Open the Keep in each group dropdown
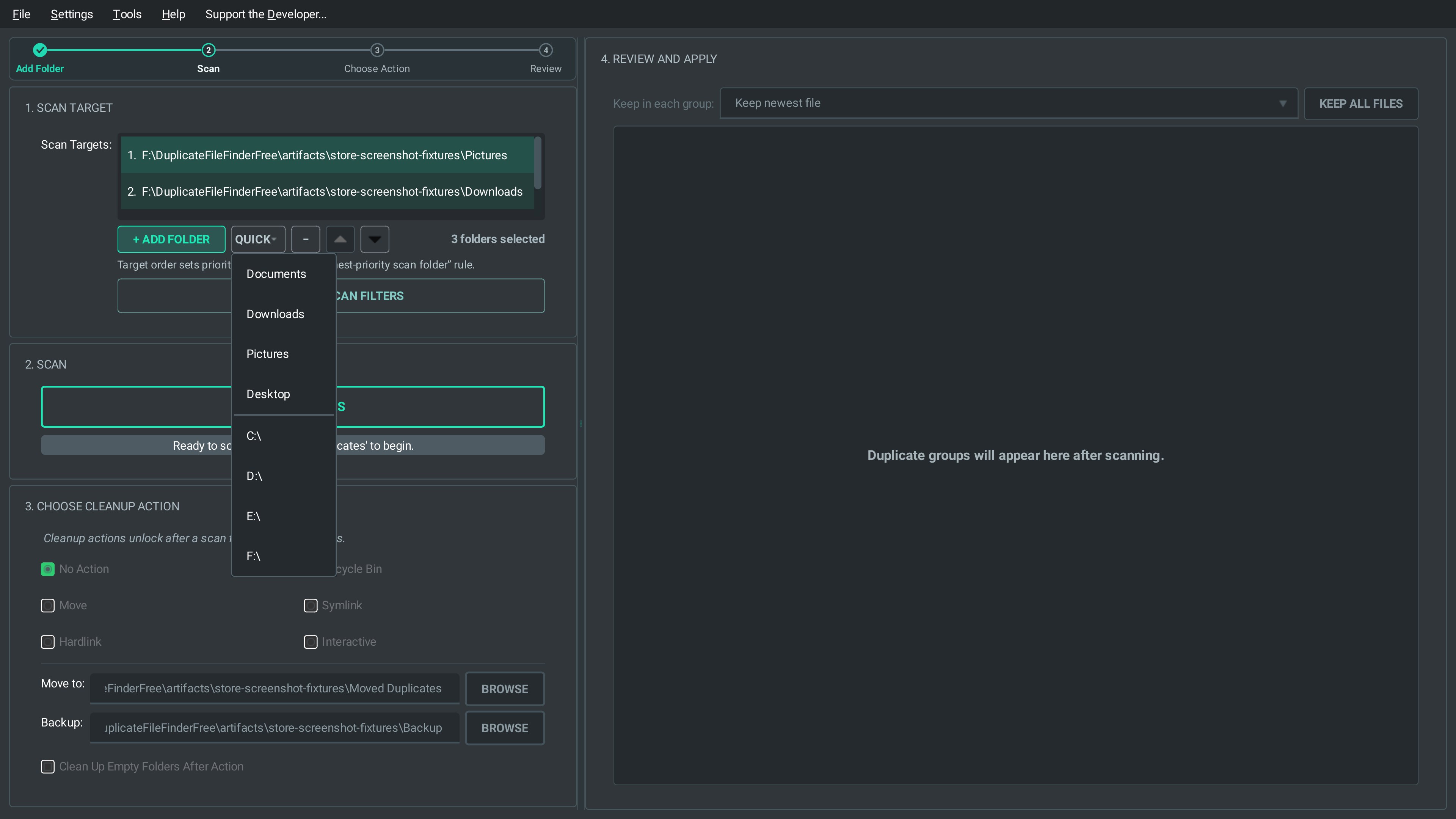The width and height of the screenshot is (1456, 819). coord(1008,104)
